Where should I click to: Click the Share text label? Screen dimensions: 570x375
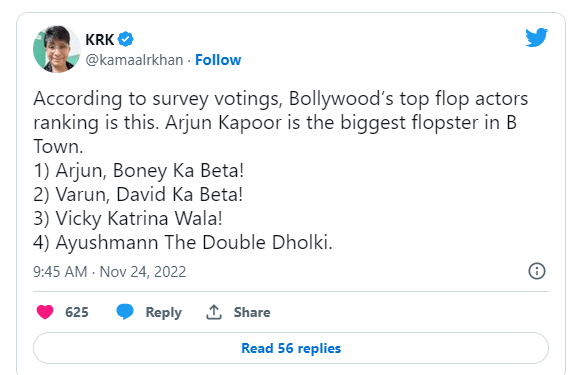(252, 312)
